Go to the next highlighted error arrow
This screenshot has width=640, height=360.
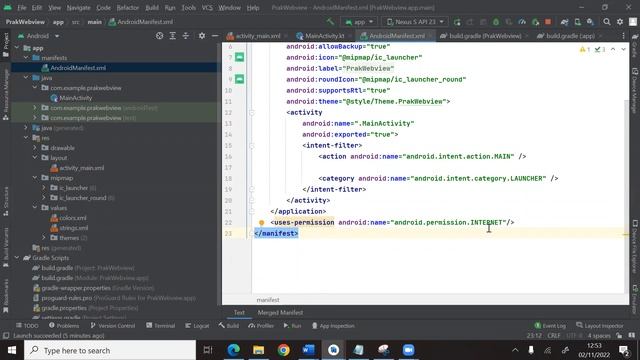point(623,49)
